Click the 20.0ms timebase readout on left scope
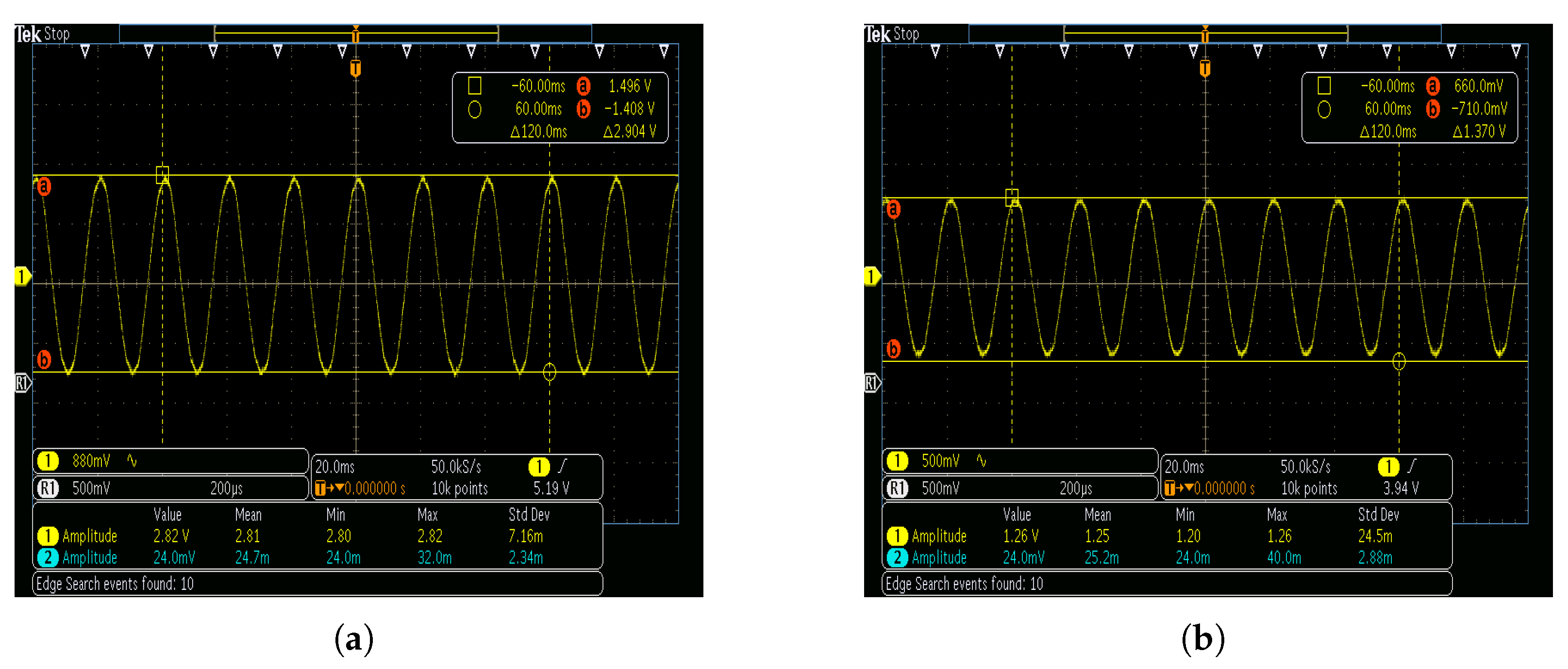Image resolution: width=1568 pixels, height=669 pixels. pyautogui.click(x=335, y=467)
